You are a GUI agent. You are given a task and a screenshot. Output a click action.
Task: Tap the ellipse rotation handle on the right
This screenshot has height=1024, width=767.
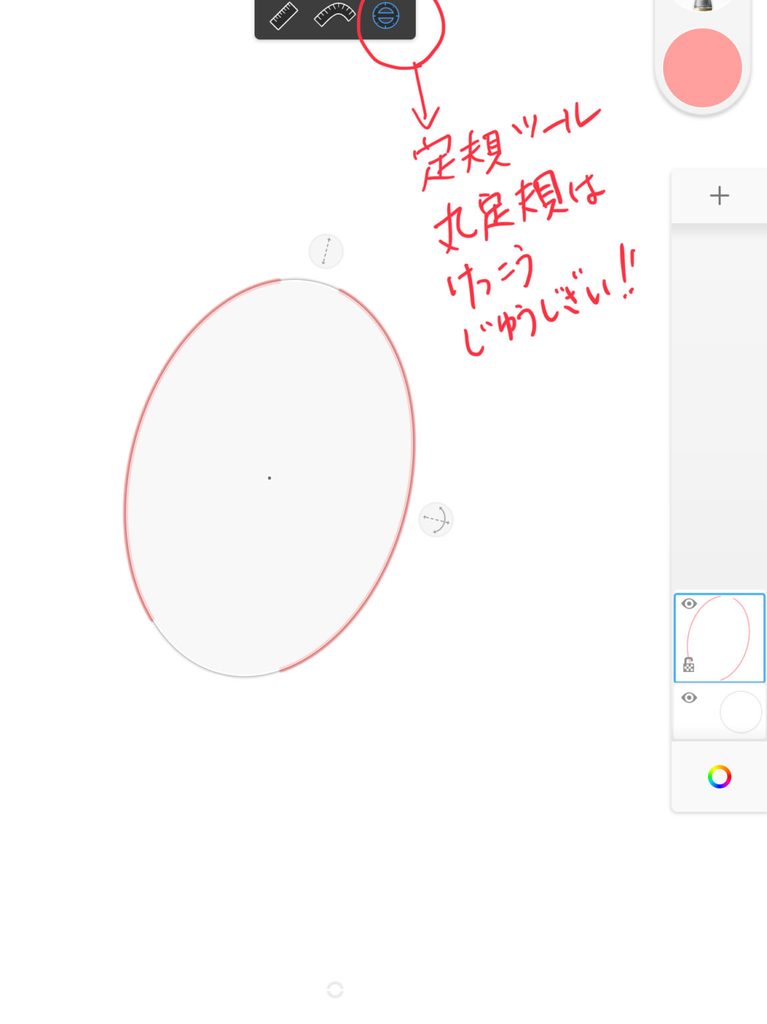(x=436, y=520)
